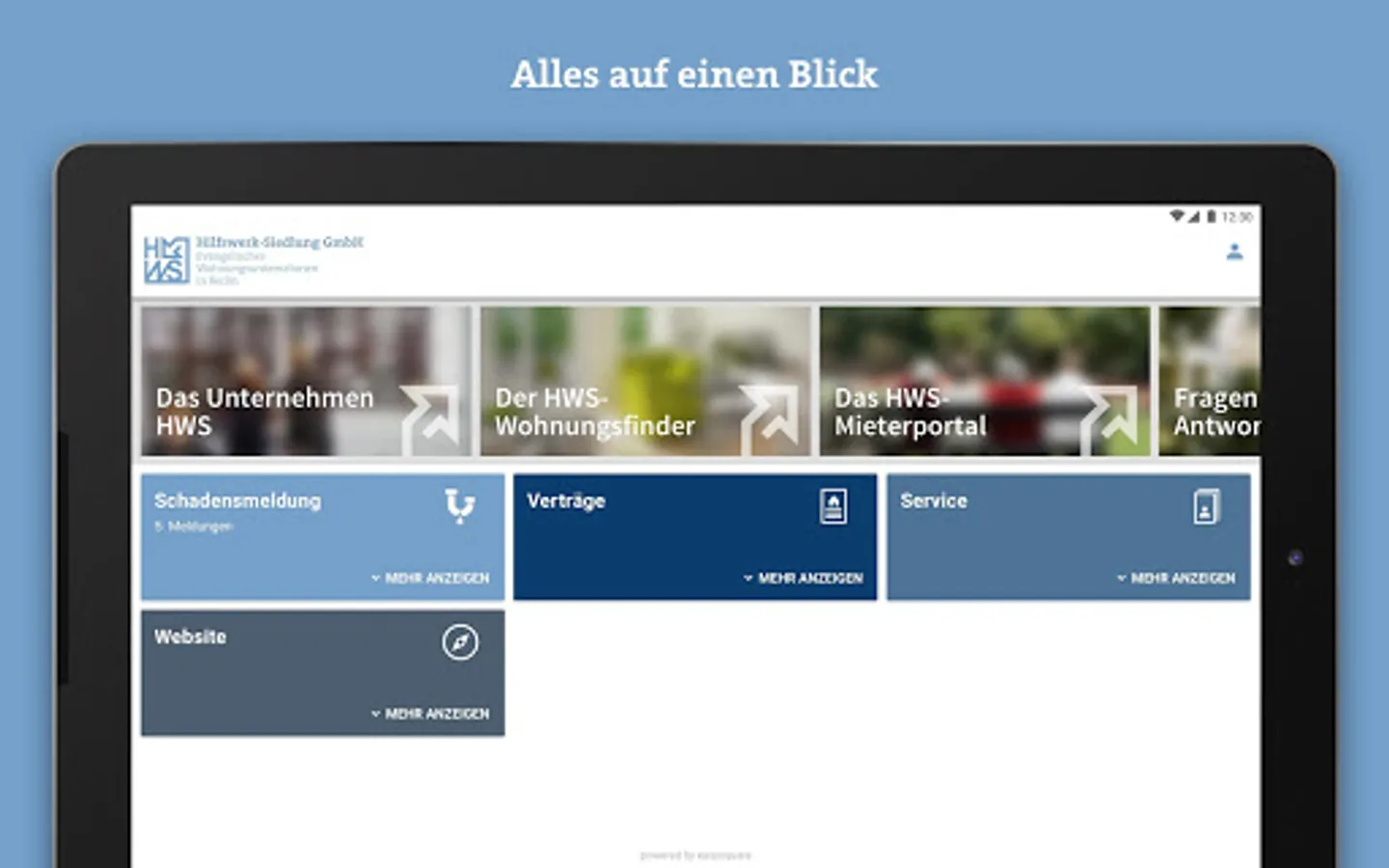
Task: Expand Mehr Anzeigen under Schadensmeldung
Action: 430,578
